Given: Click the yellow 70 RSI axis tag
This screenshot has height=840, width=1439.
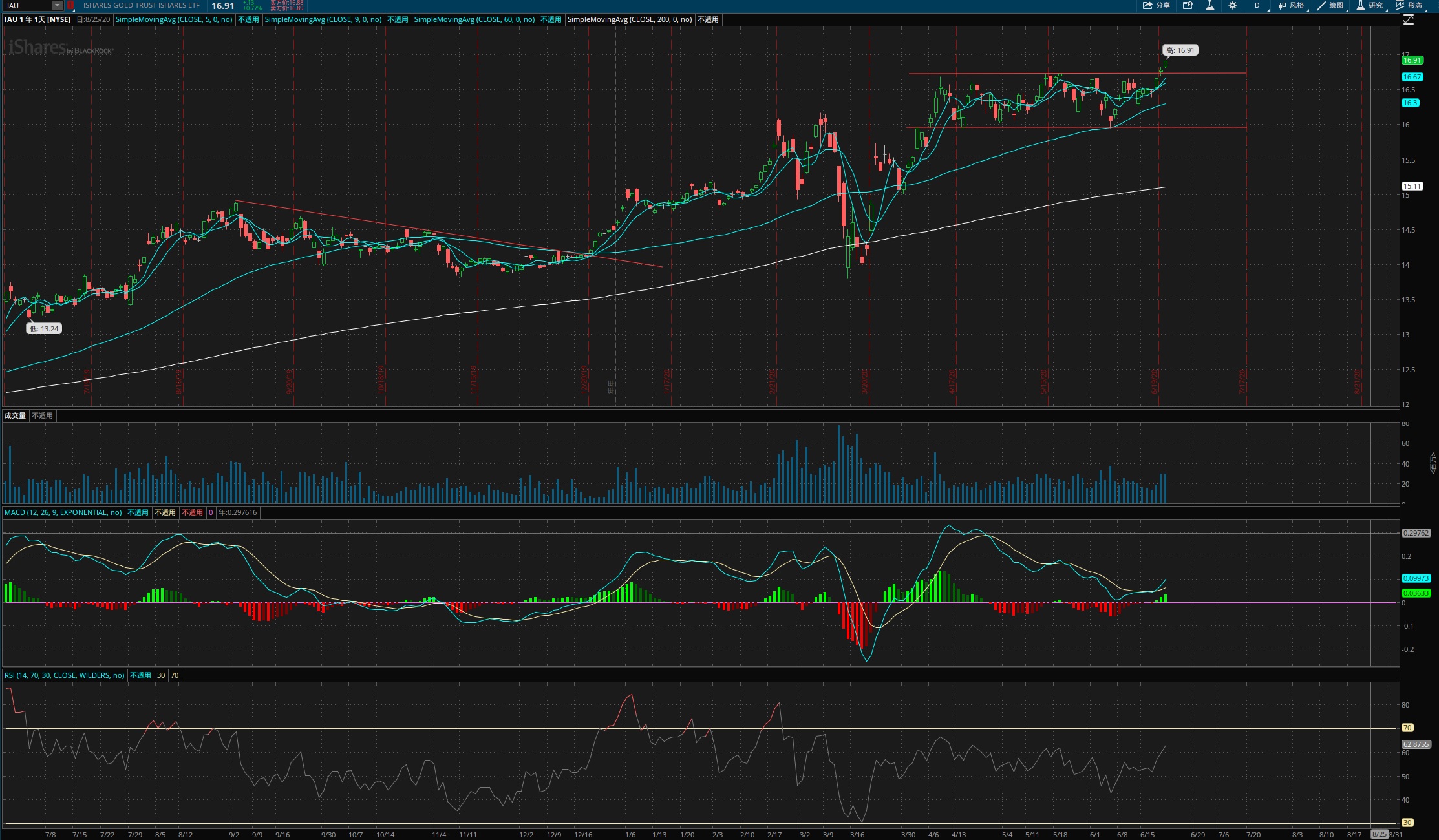Looking at the screenshot, I should pyautogui.click(x=1407, y=728).
